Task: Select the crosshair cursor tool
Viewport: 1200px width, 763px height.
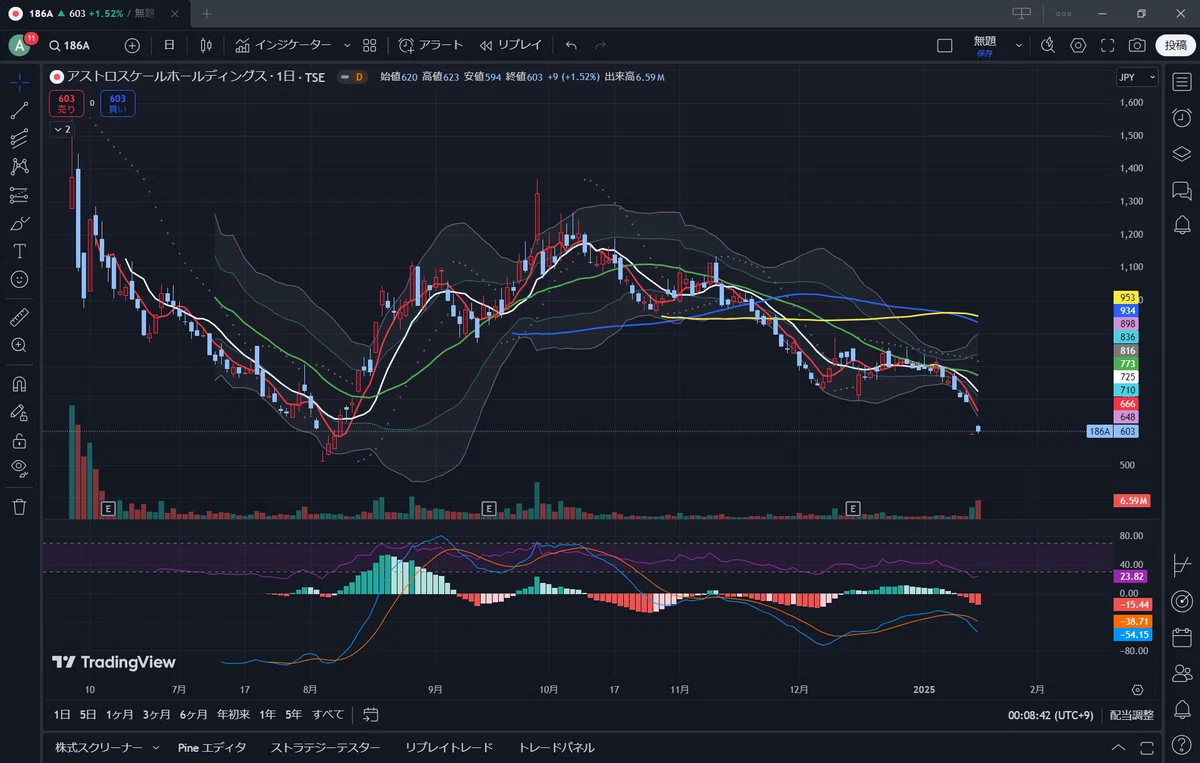Action: (19, 82)
